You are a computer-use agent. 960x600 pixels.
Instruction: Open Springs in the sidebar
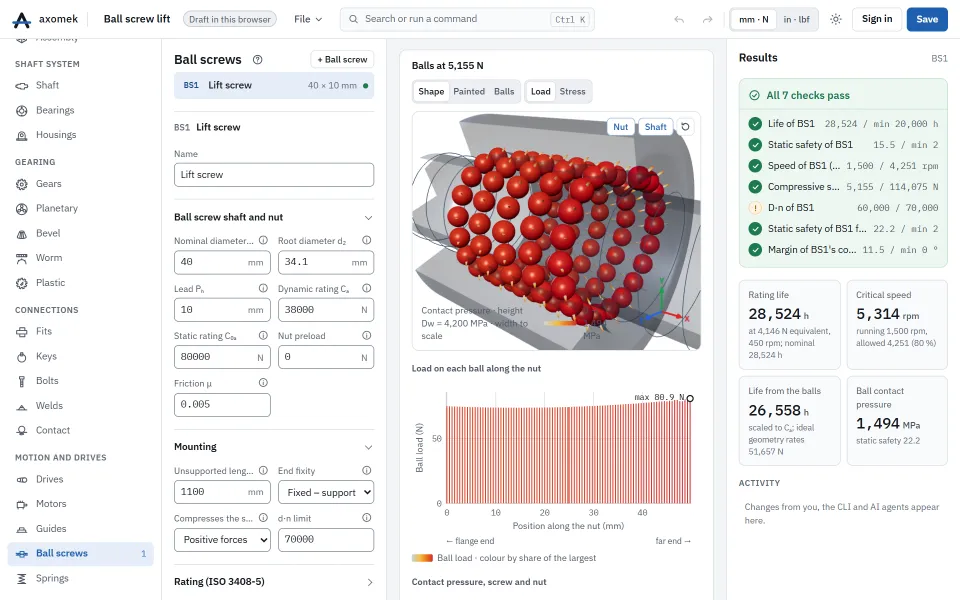(80, 578)
